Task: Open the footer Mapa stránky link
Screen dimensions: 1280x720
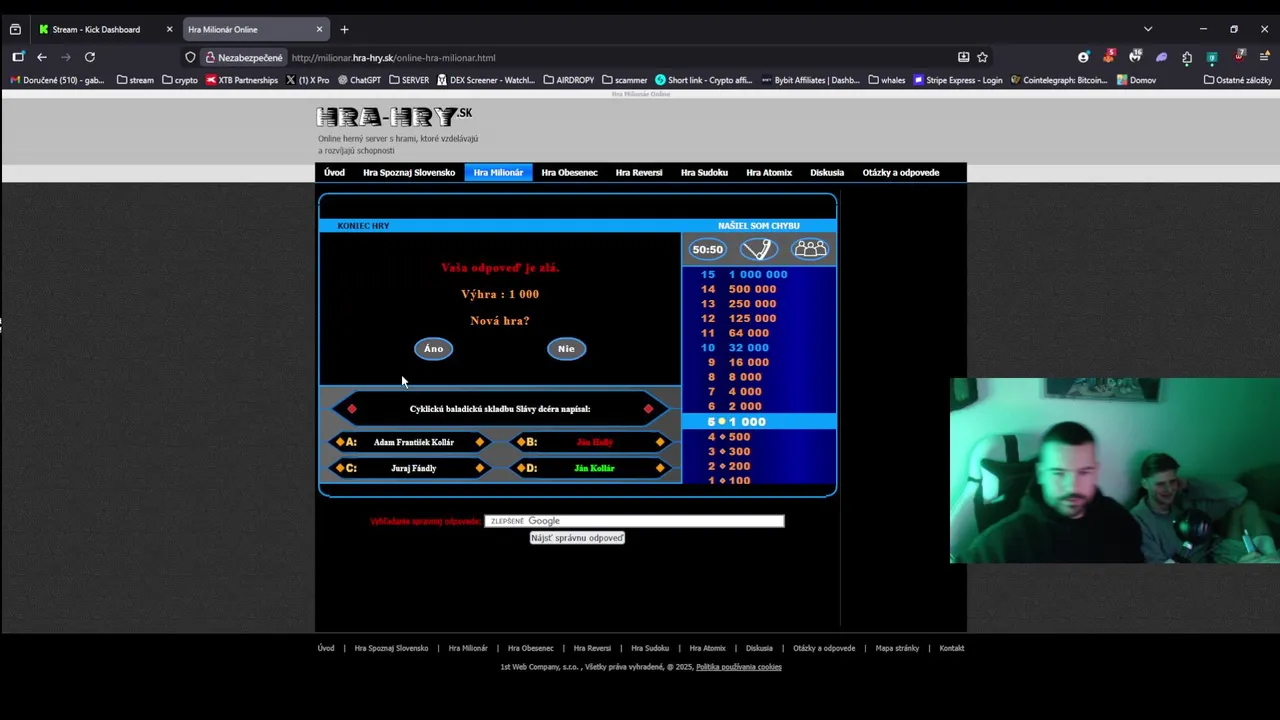Action: pyautogui.click(x=897, y=648)
